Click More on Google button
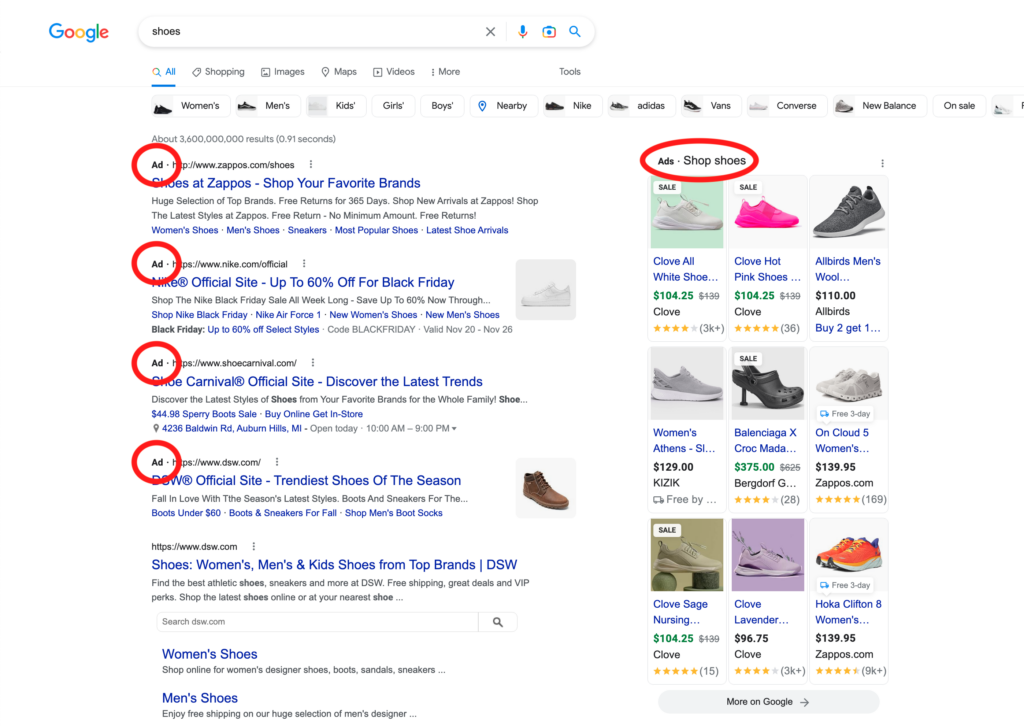 pos(768,702)
